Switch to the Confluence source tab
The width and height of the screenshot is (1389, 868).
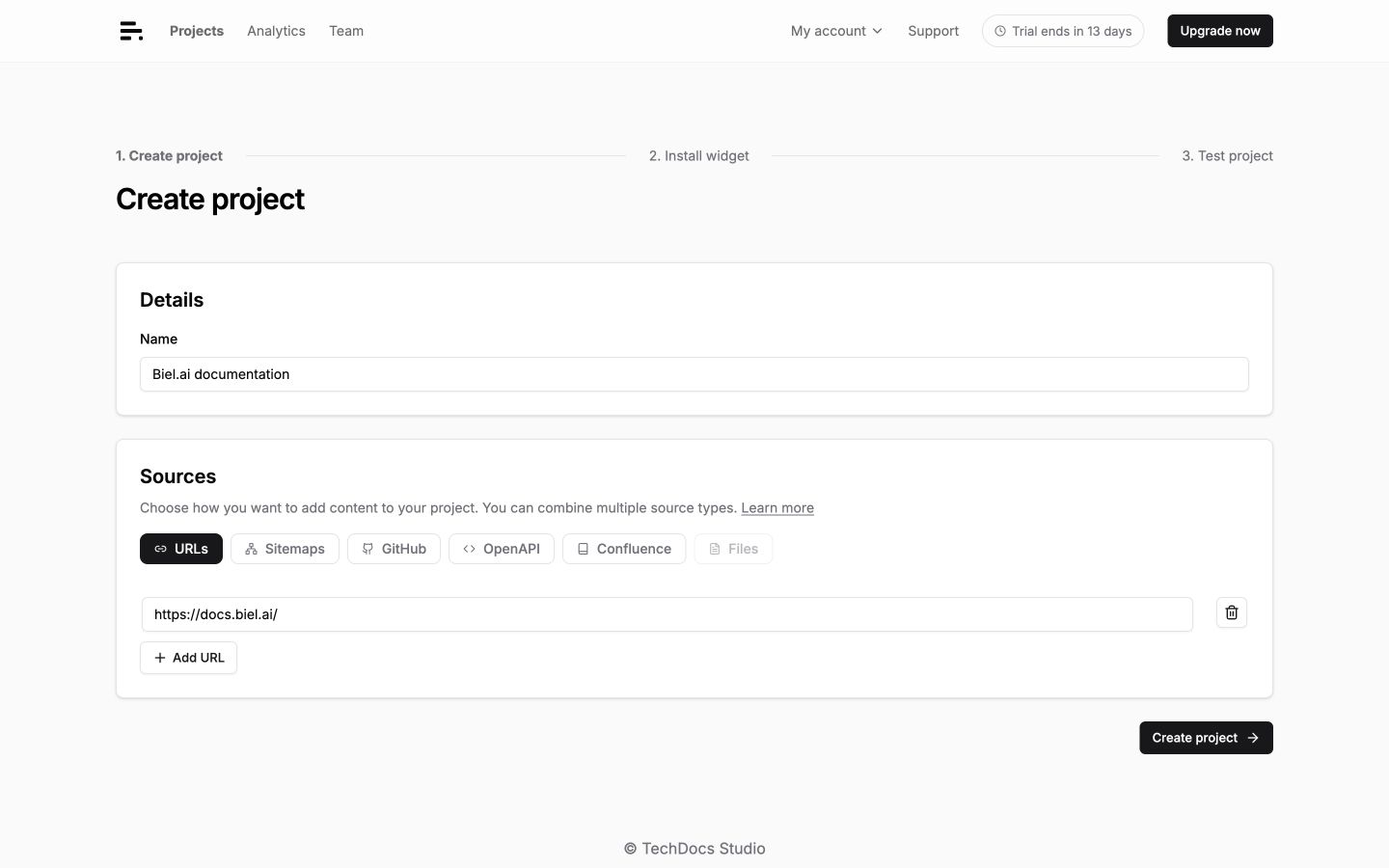[624, 549]
